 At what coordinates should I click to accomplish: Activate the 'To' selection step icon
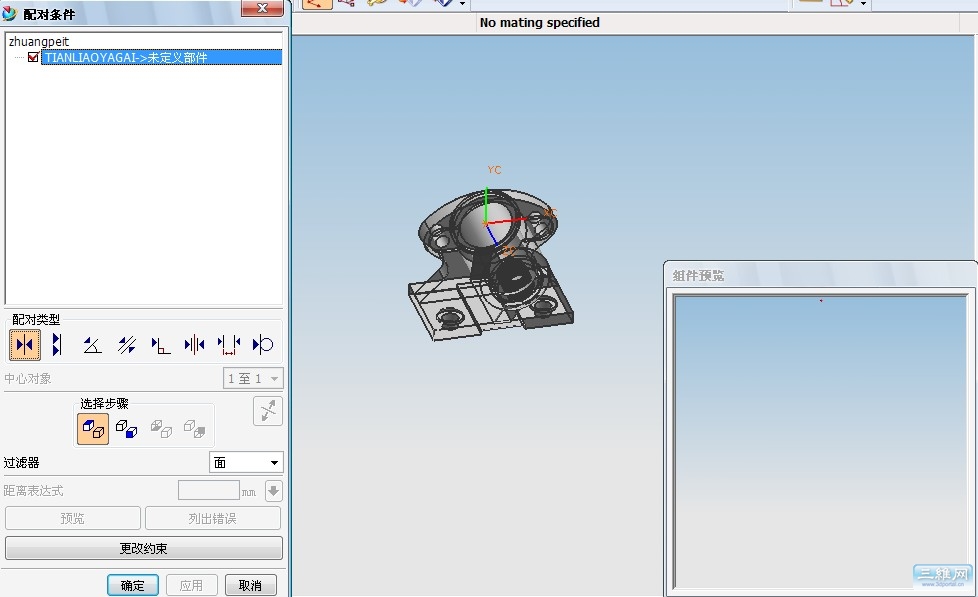(127, 429)
